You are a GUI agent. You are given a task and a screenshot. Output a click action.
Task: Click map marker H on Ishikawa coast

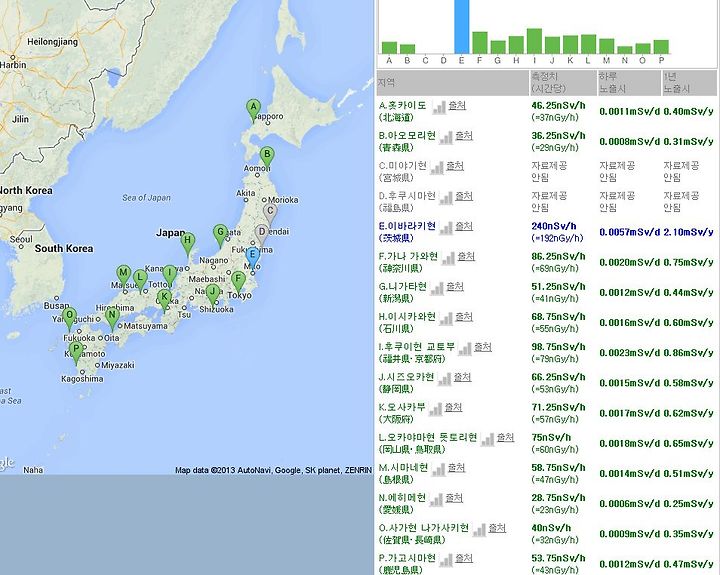(187, 244)
